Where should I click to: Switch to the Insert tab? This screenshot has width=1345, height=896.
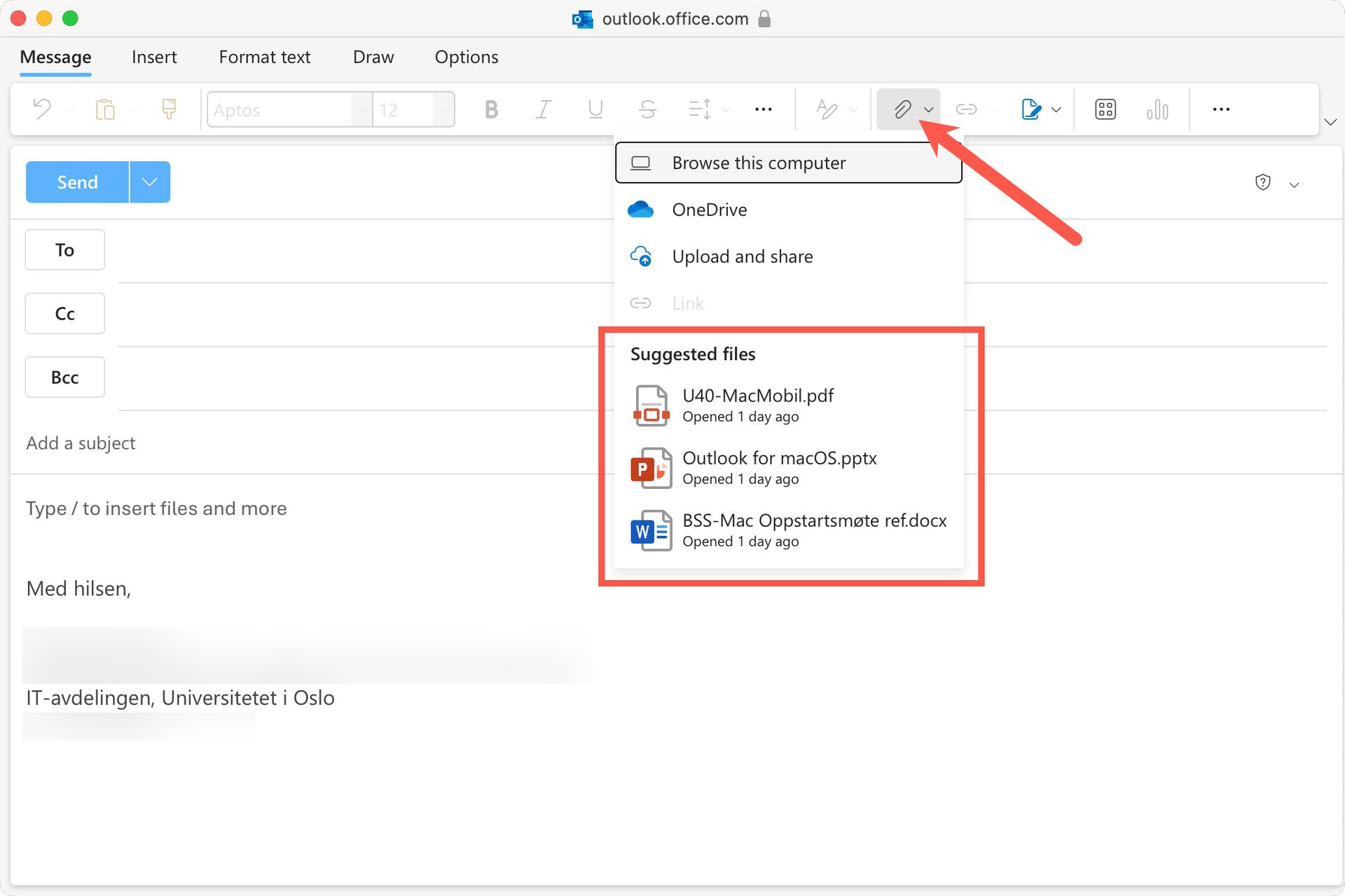coord(154,57)
